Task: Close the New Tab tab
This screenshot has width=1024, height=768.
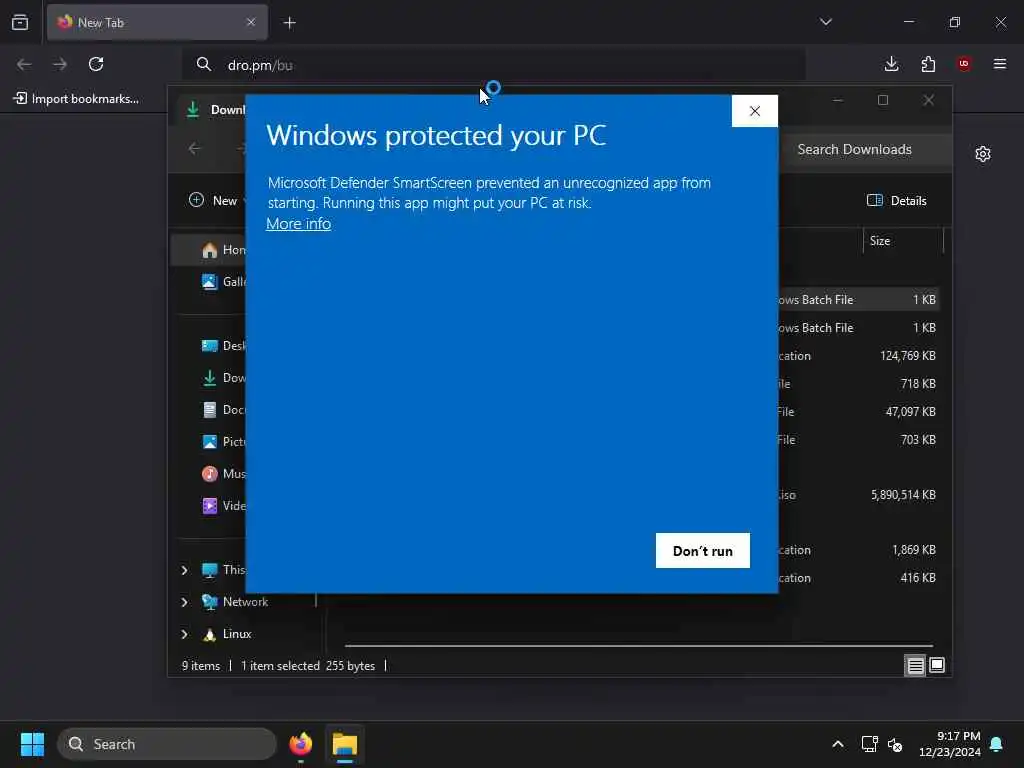Action: click(251, 22)
